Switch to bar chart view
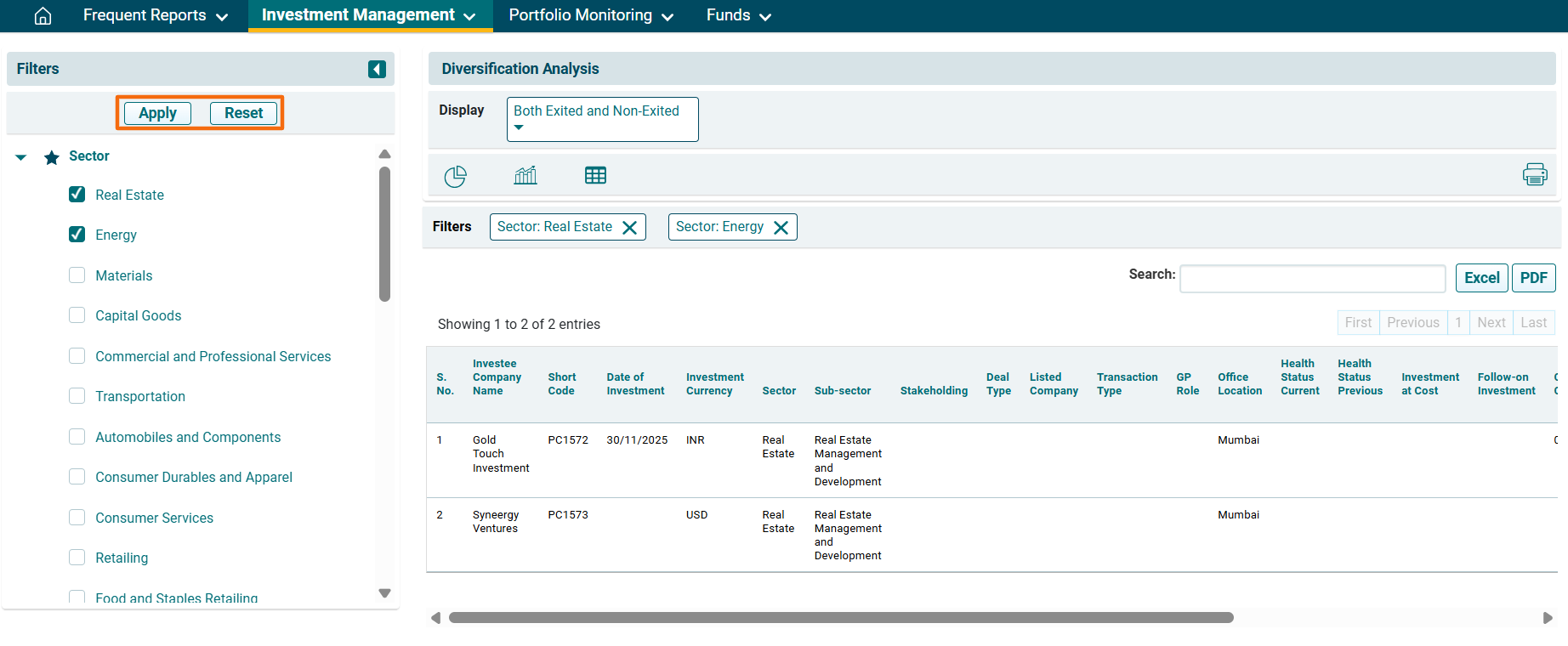Screen dimensions: 1568x646 click(526, 176)
